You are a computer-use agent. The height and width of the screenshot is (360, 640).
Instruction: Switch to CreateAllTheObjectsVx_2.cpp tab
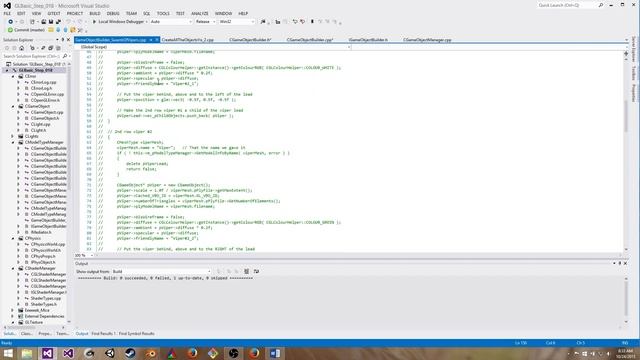188,40
